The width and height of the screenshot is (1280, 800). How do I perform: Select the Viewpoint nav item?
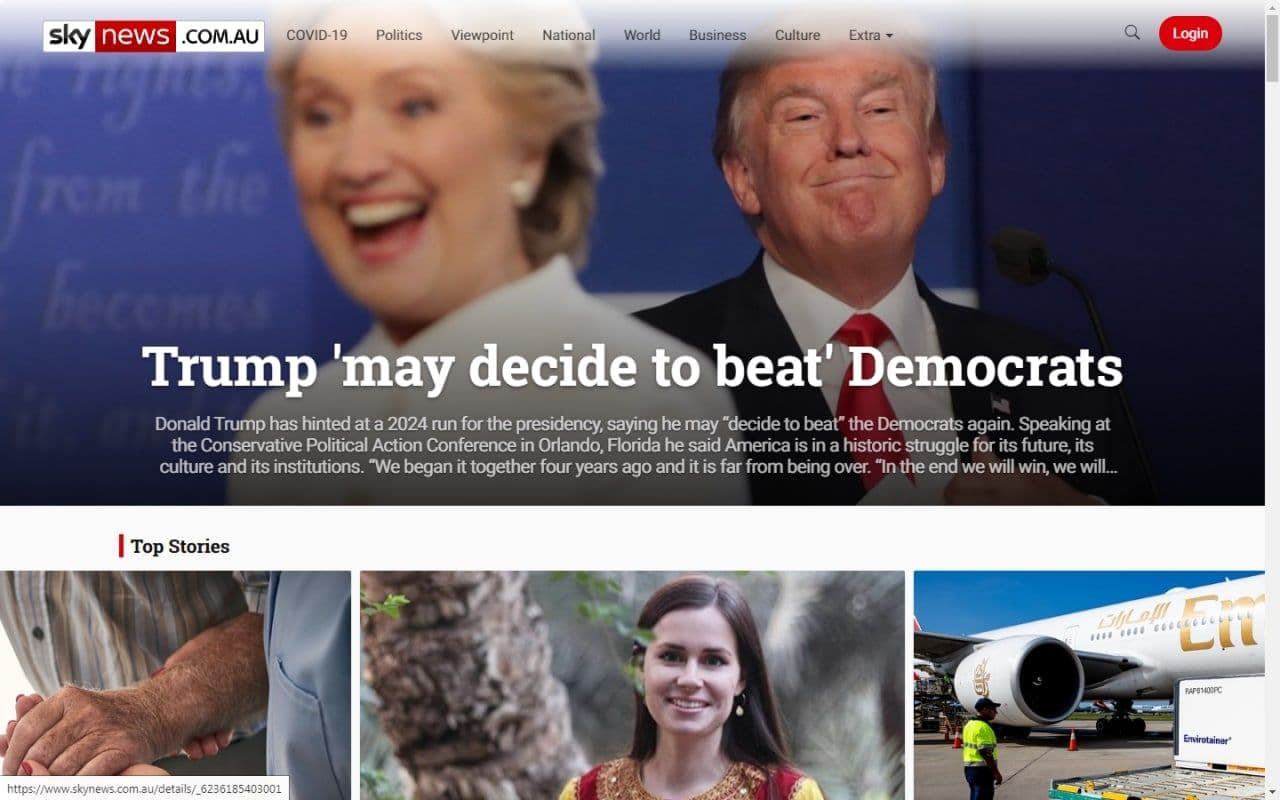(482, 35)
